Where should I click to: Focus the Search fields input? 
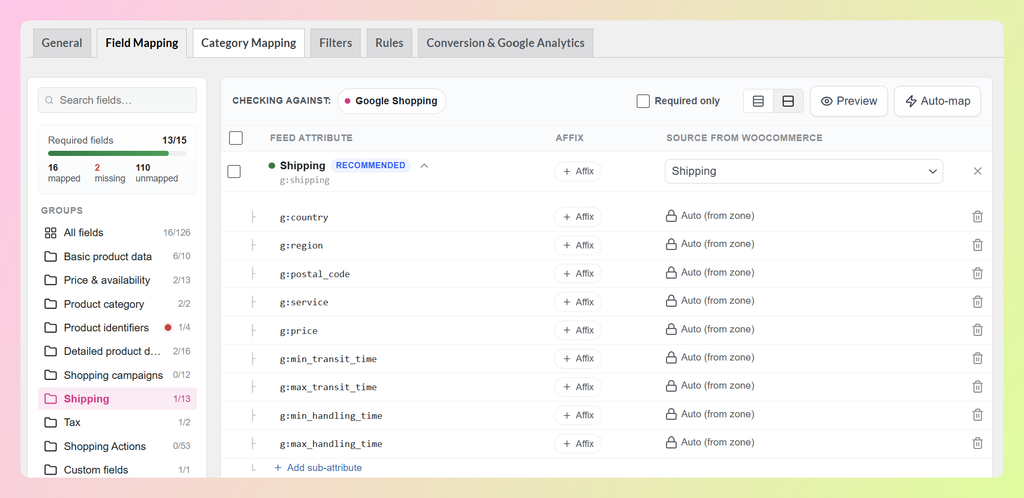[x=117, y=101]
